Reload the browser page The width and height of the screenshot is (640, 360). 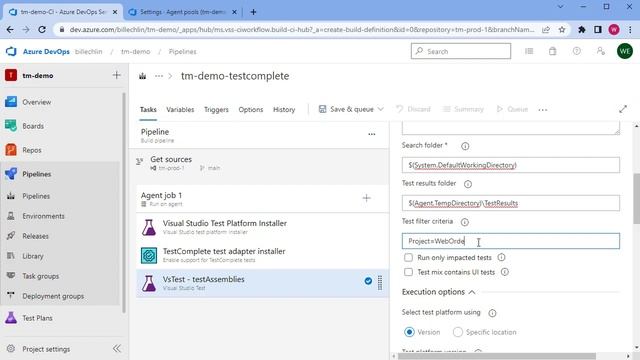(42, 29)
